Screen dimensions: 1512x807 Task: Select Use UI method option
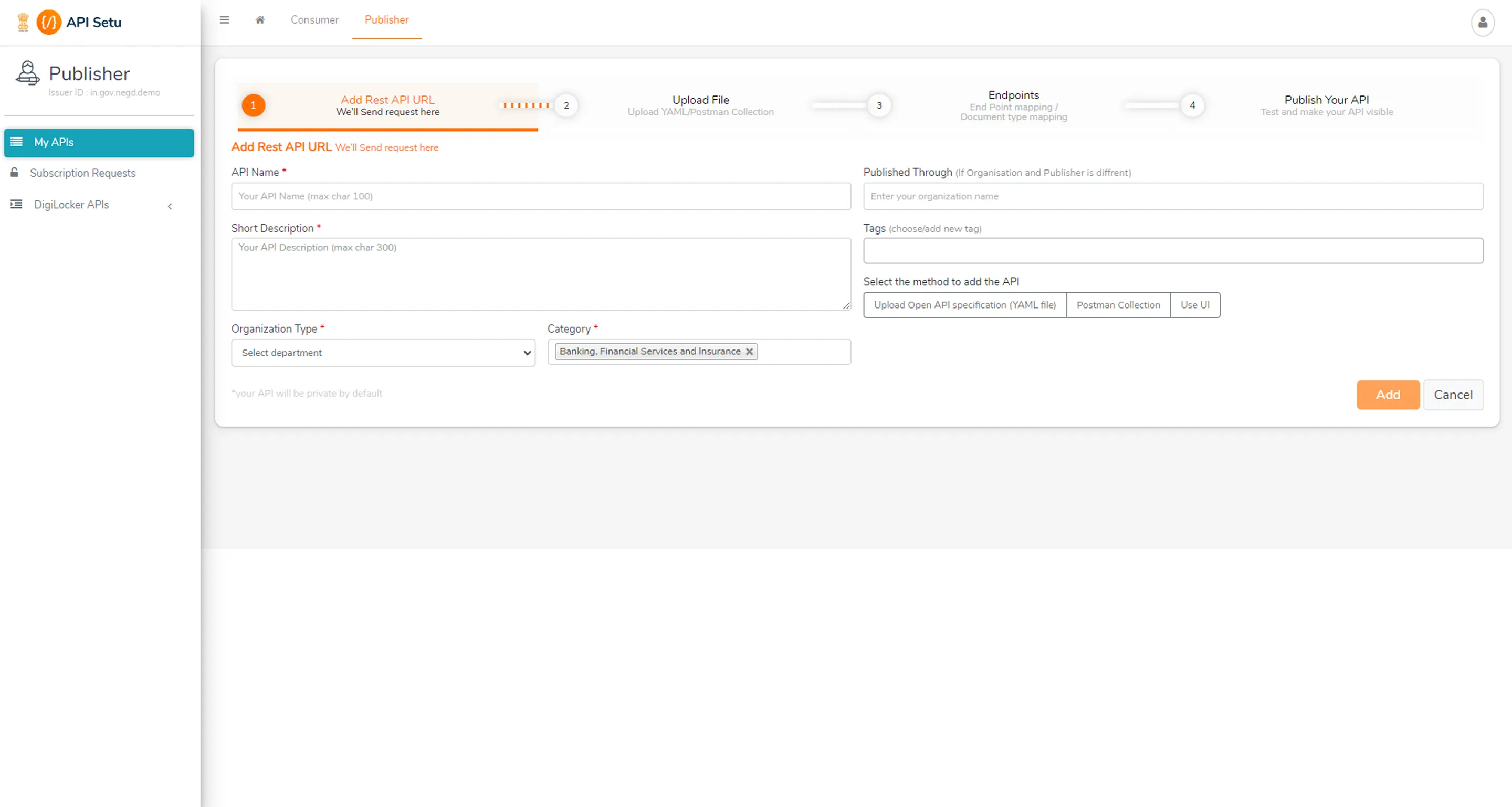point(1194,305)
